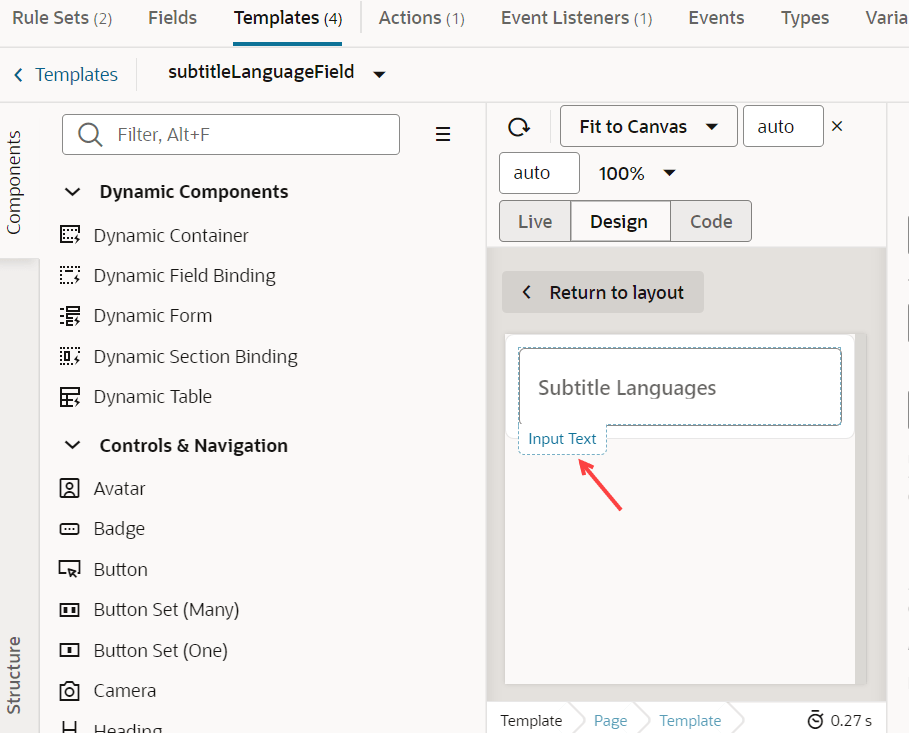Select the Dynamic Table component icon
Viewport: 909px width, 733px height.
coord(70,397)
